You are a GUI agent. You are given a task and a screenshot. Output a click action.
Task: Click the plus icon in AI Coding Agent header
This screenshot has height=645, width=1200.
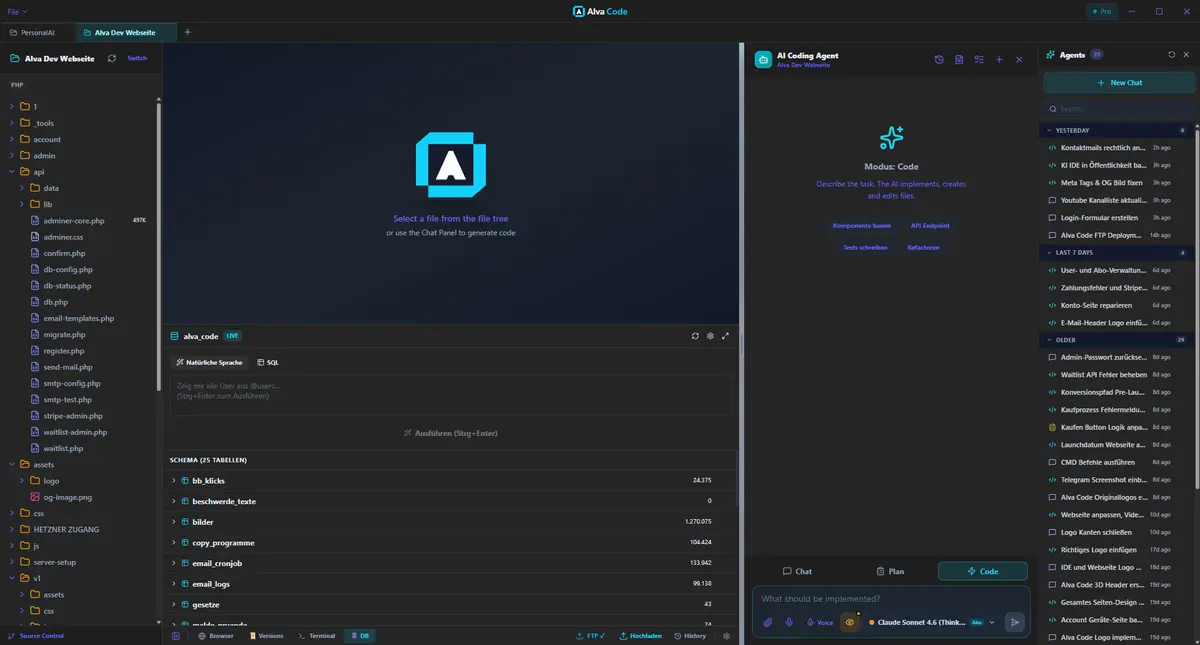(x=999, y=60)
